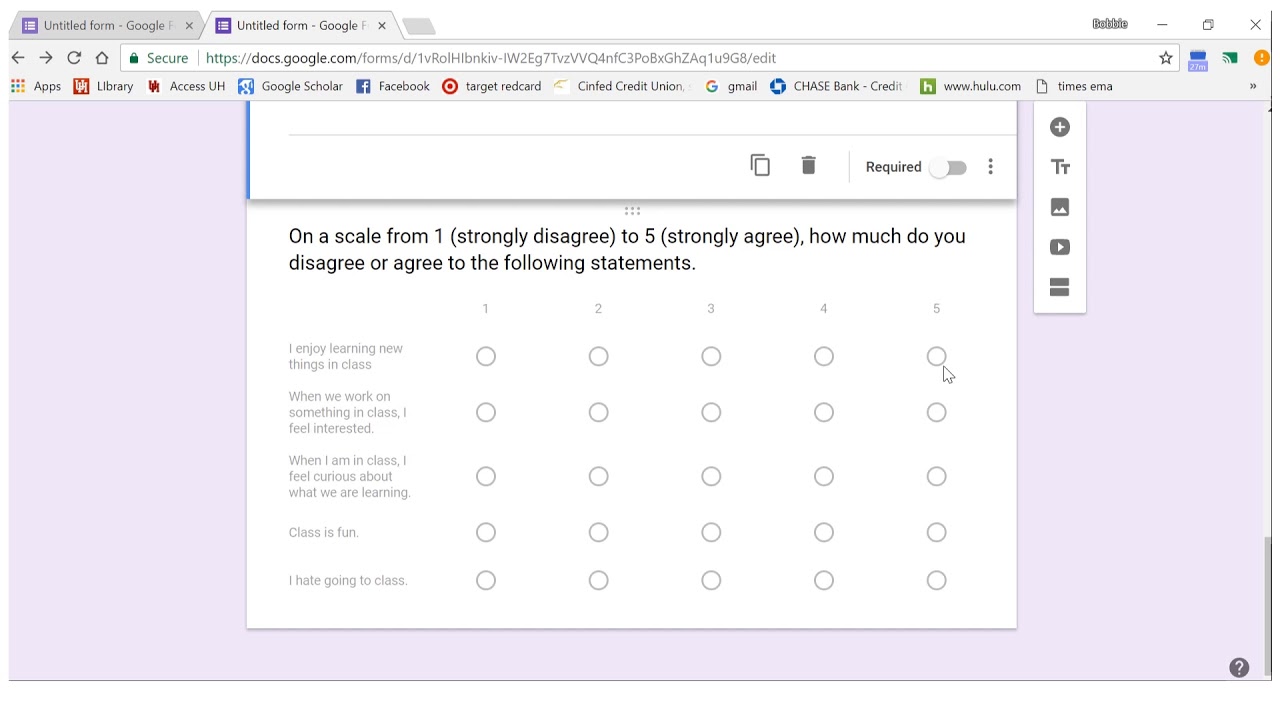1280x720 pixels.
Task: Add a section using the sidebar icon
Action: point(1060,288)
